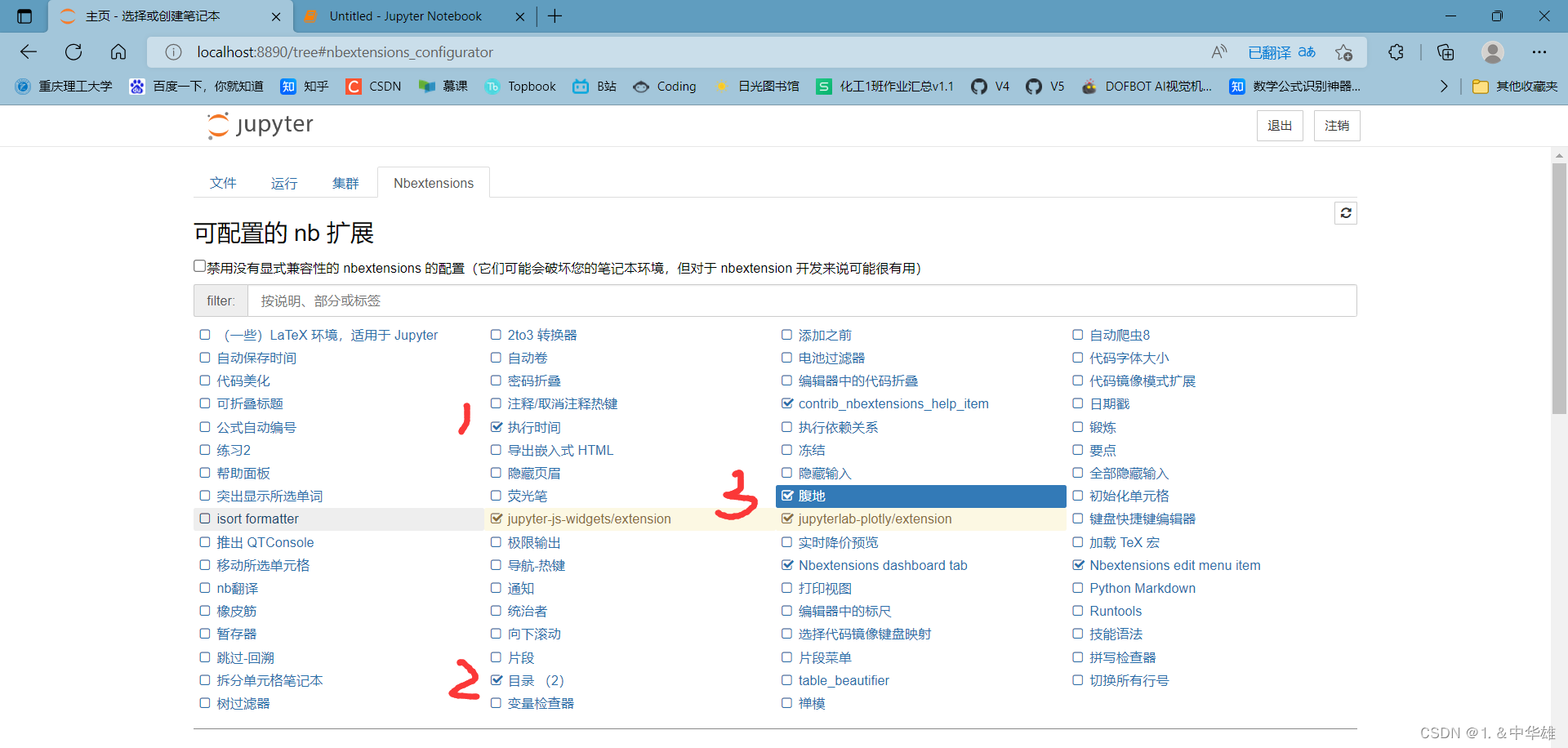Go to the browser home page icon
This screenshot has width=1568, height=748.
[x=118, y=52]
